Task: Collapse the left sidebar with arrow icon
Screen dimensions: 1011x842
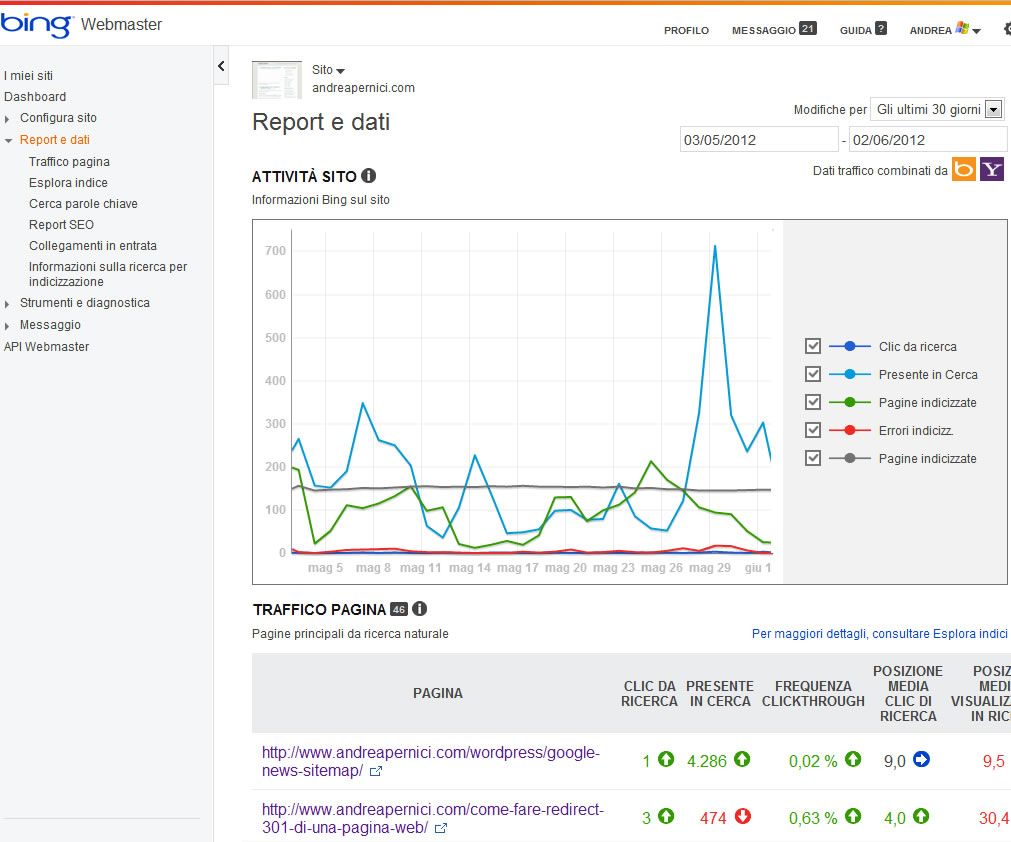Action: click(x=221, y=66)
